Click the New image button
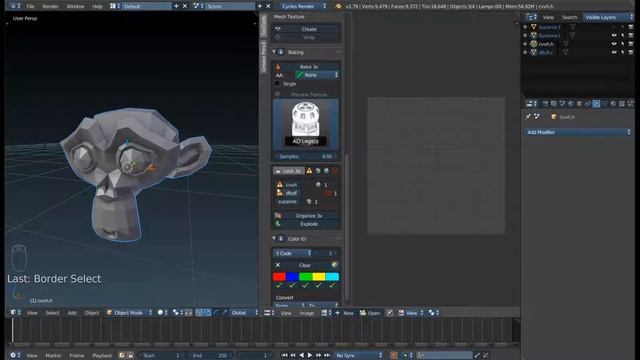The width and height of the screenshot is (640, 360). click(344, 313)
